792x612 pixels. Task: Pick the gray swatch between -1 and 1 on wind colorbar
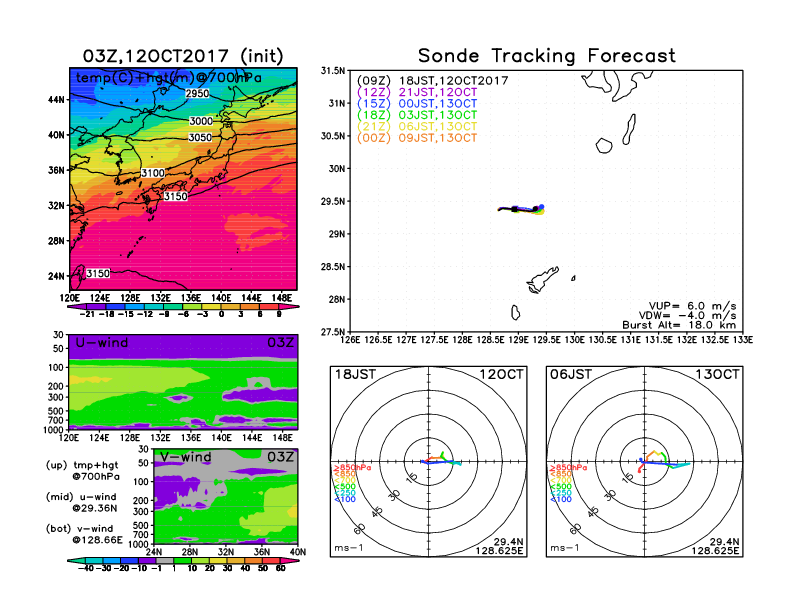click(164, 561)
